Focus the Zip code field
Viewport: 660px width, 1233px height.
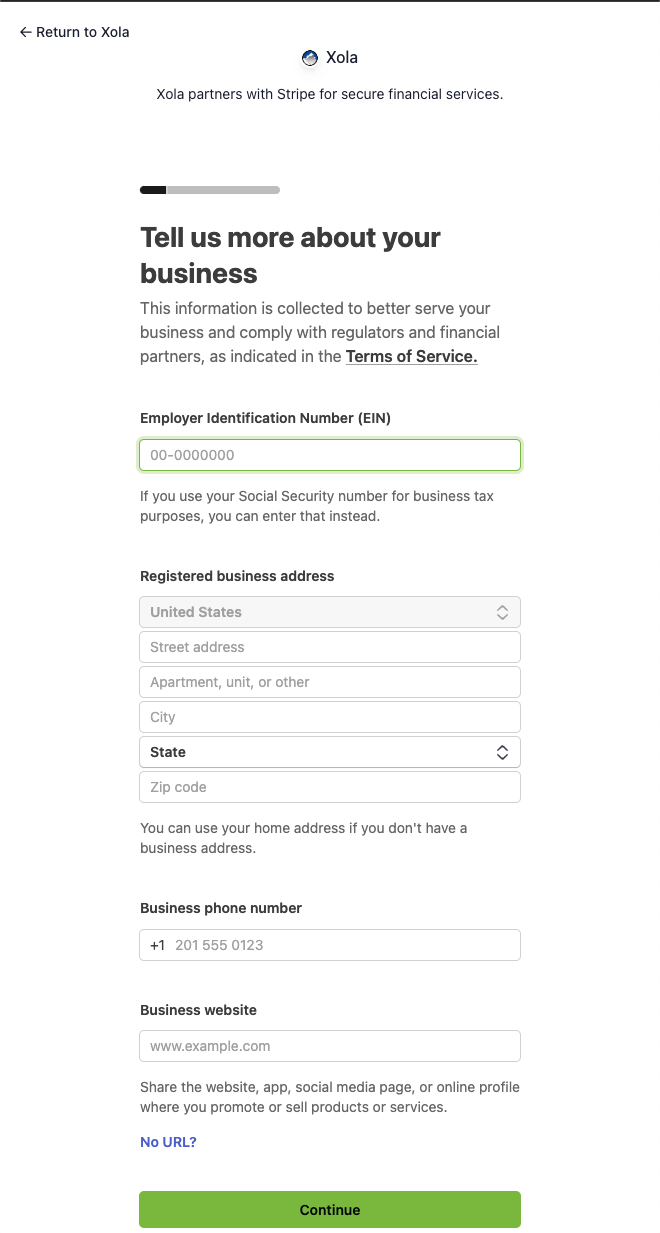coord(330,787)
